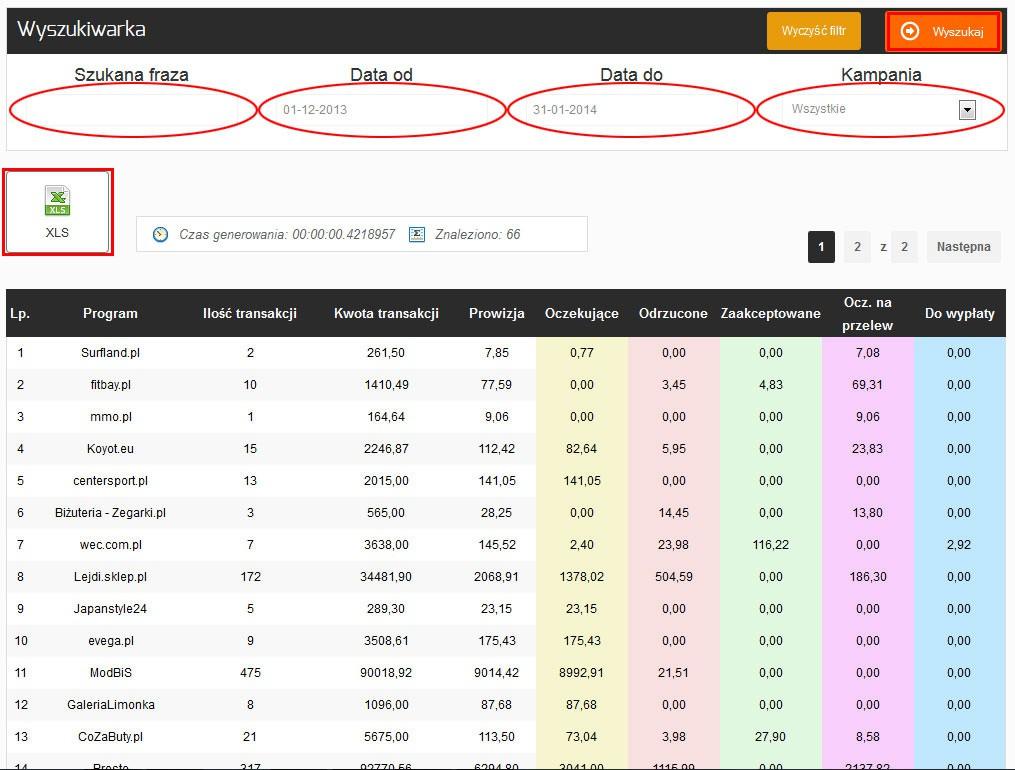
Task: Click total pages number after z
Action: [x=904, y=247]
